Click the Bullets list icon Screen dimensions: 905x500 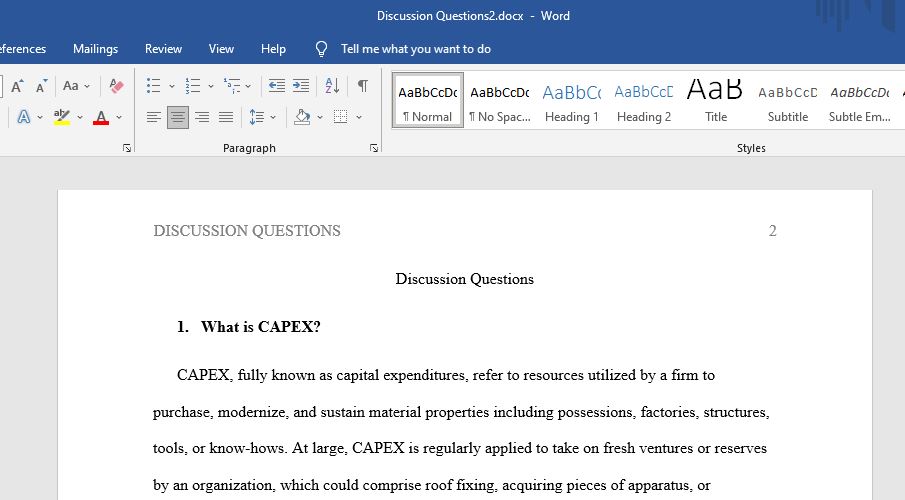pyautogui.click(x=153, y=86)
